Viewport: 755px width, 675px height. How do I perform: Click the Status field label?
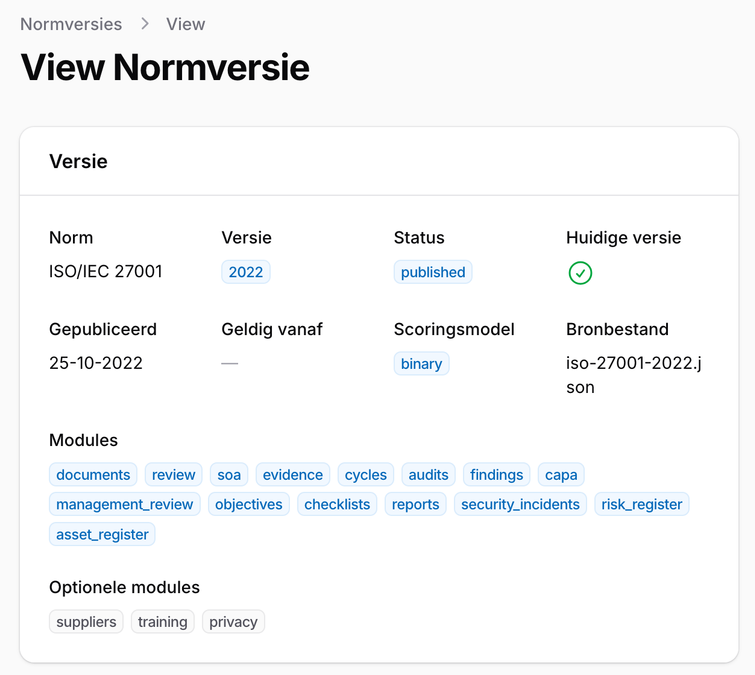click(419, 237)
